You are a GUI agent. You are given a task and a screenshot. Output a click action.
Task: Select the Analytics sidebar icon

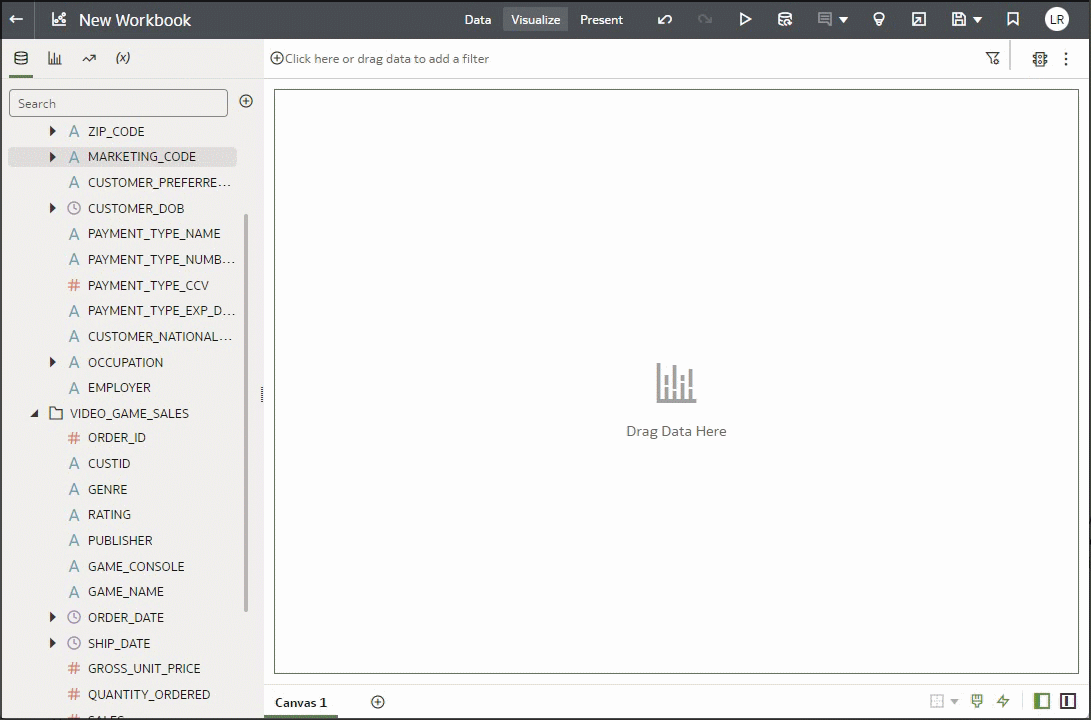(x=88, y=58)
